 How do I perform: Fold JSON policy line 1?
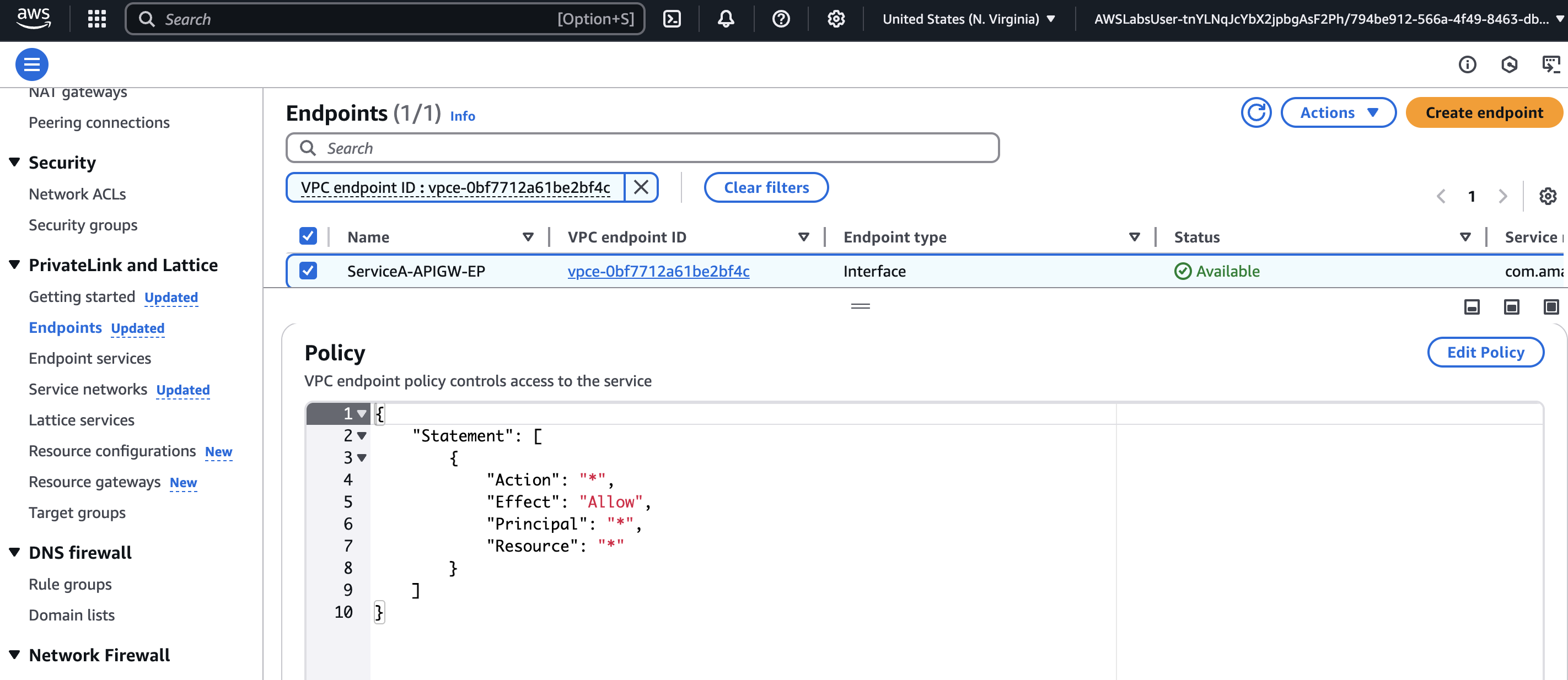click(x=362, y=414)
